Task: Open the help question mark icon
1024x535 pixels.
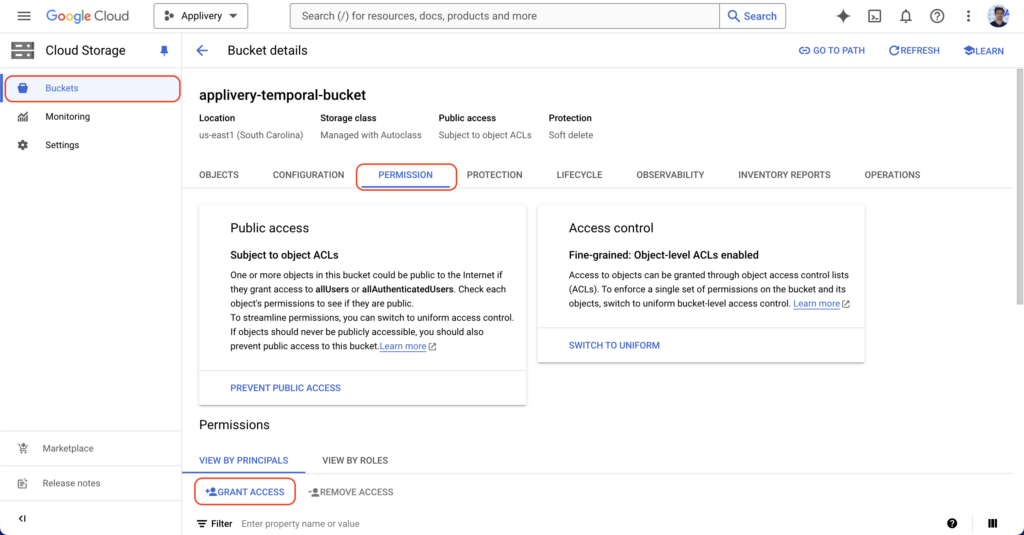Action: (937, 16)
